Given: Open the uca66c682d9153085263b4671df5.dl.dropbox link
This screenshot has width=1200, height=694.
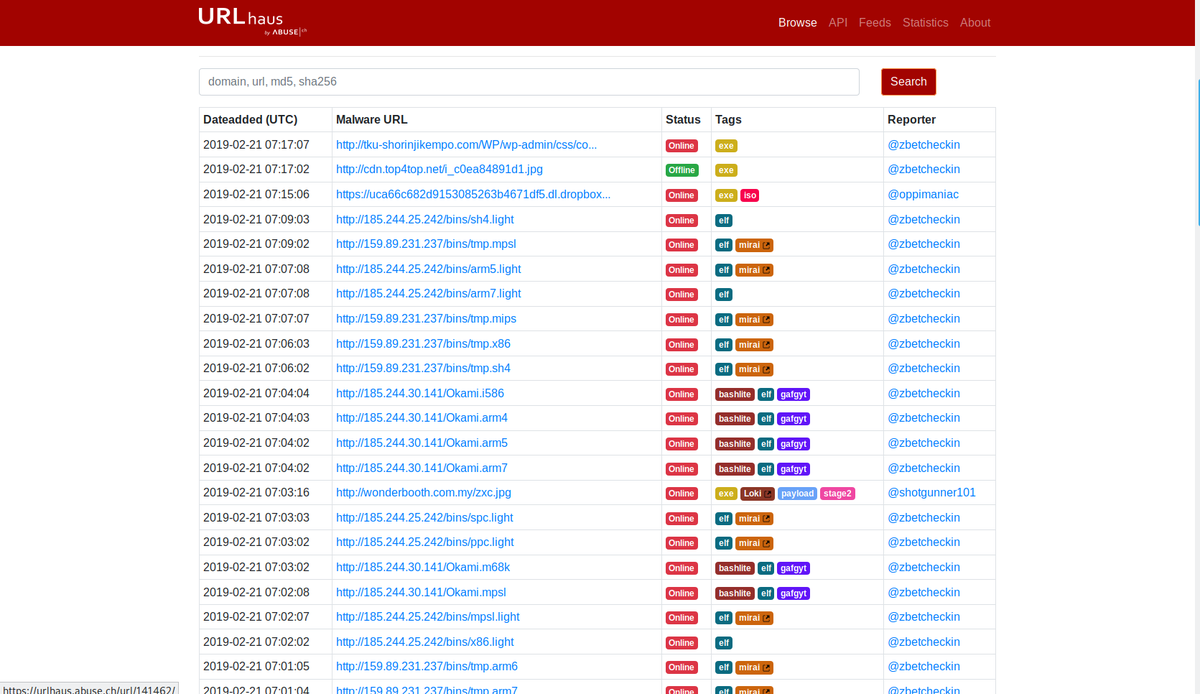Looking at the screenshot, I should pyautogui.click(x=473, y=195).
